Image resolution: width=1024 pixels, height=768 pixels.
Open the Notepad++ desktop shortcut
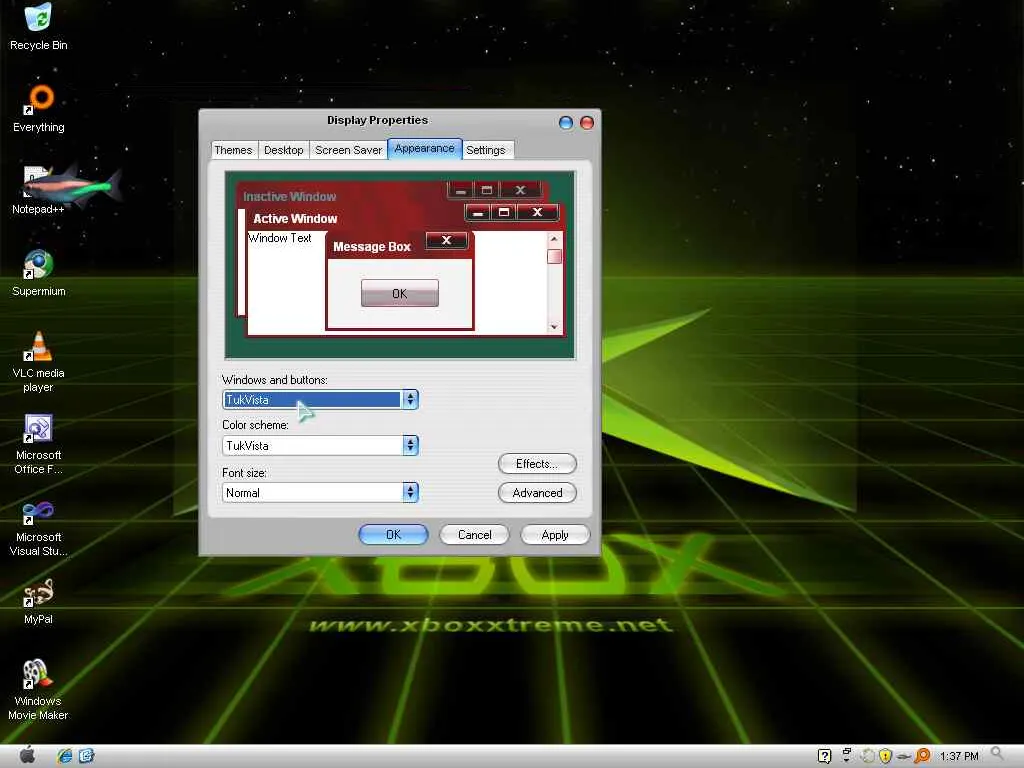coord(39,191)
